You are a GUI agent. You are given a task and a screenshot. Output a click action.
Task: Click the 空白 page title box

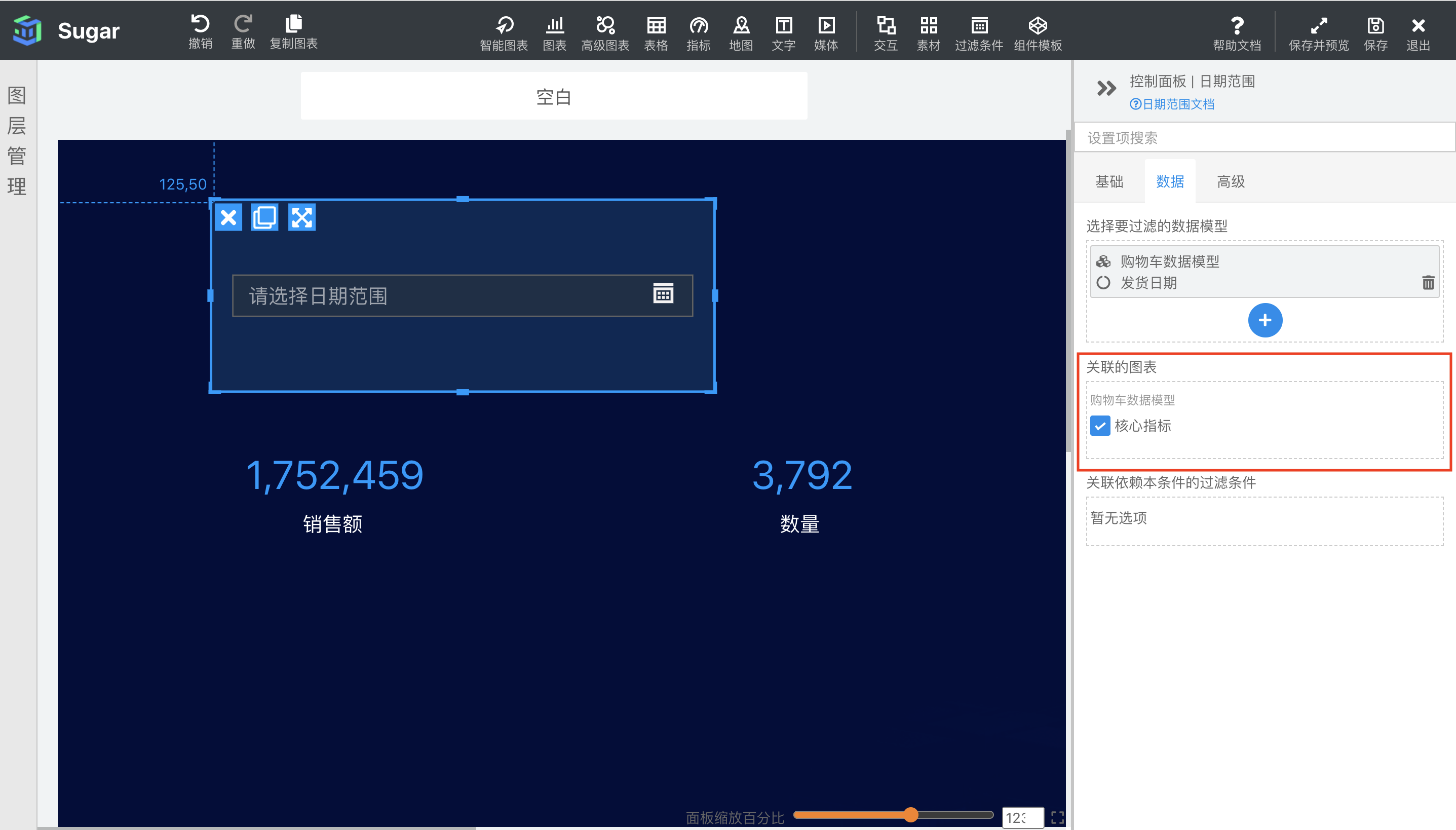point(554,96)
